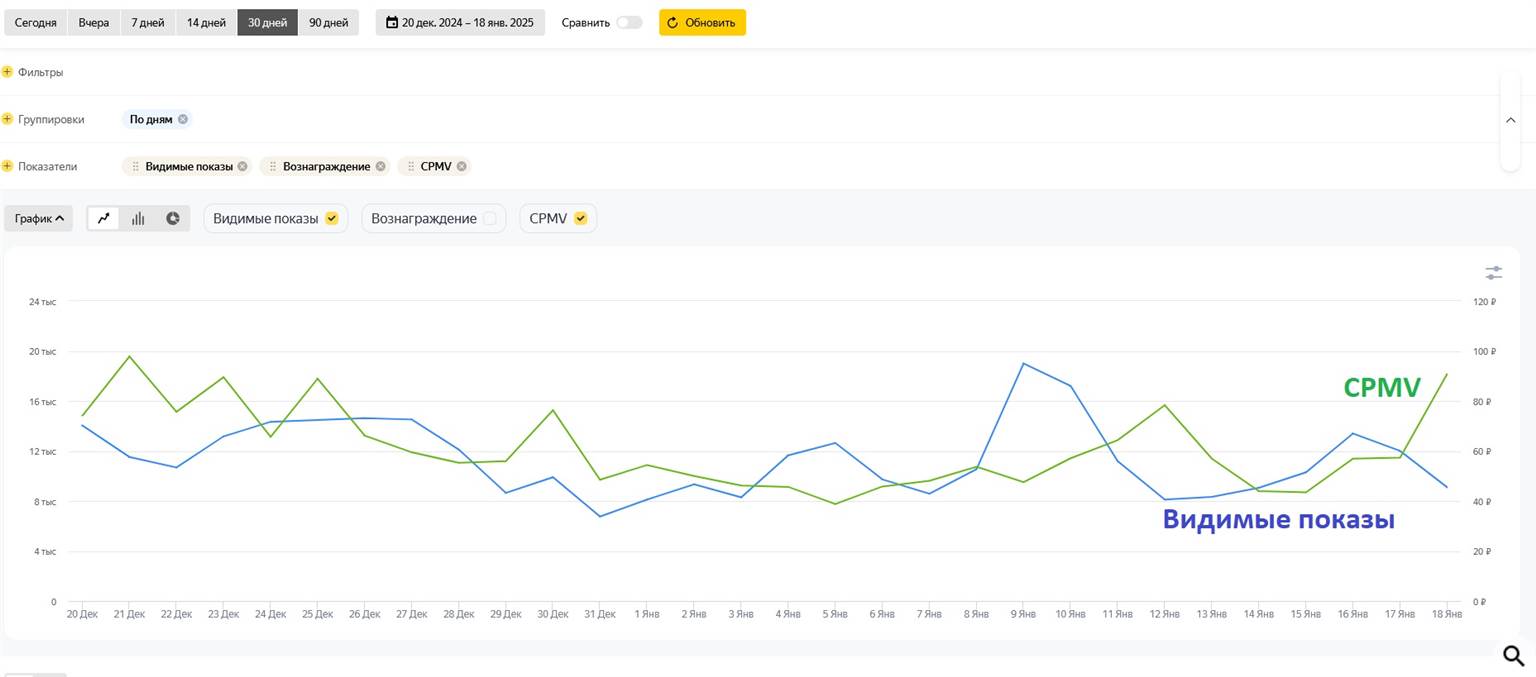Check Вознаграждение chart series
The width and height of the screenshot is (1536, 677).
click(489, 218)
